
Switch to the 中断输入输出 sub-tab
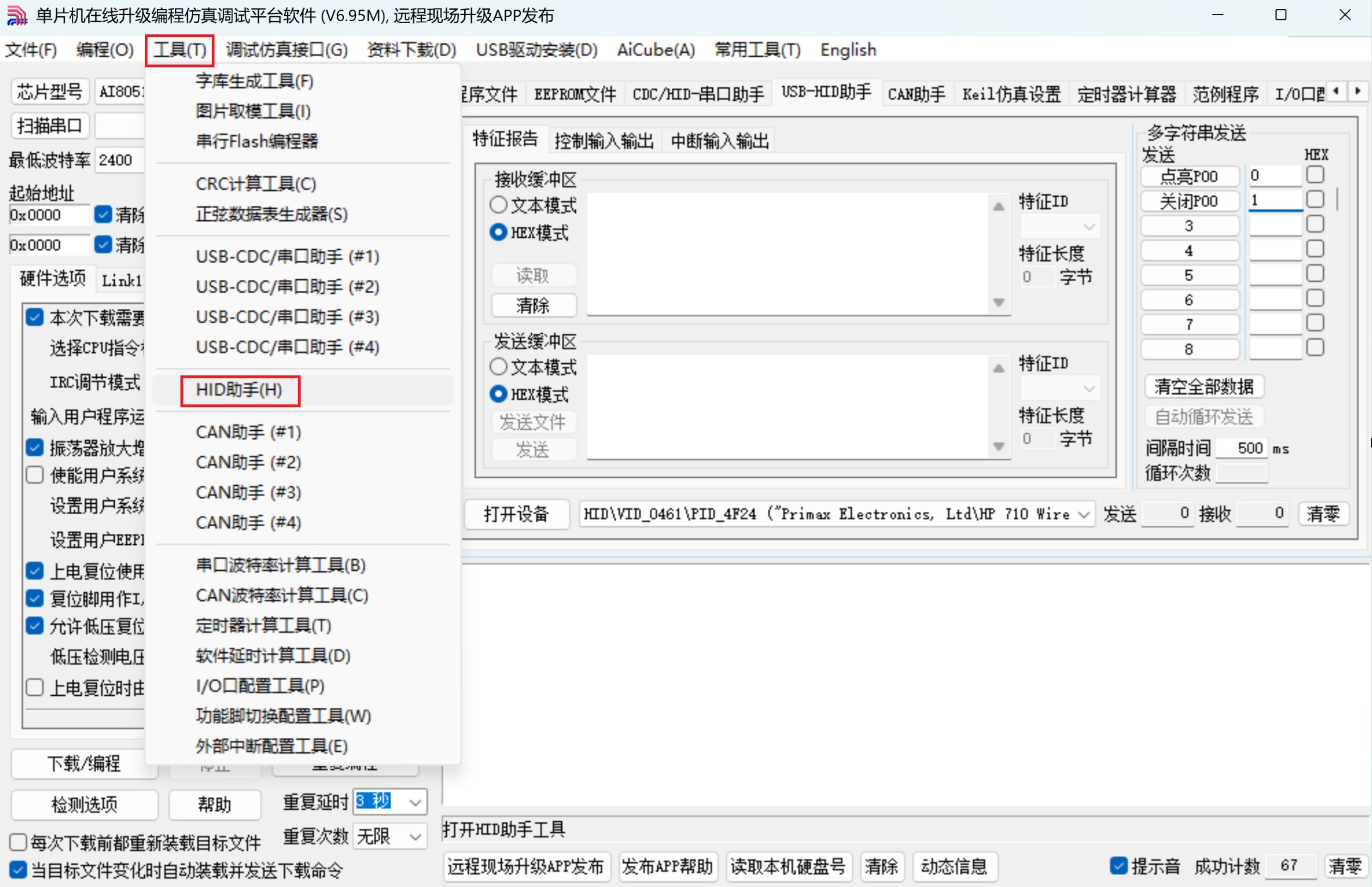720,141
